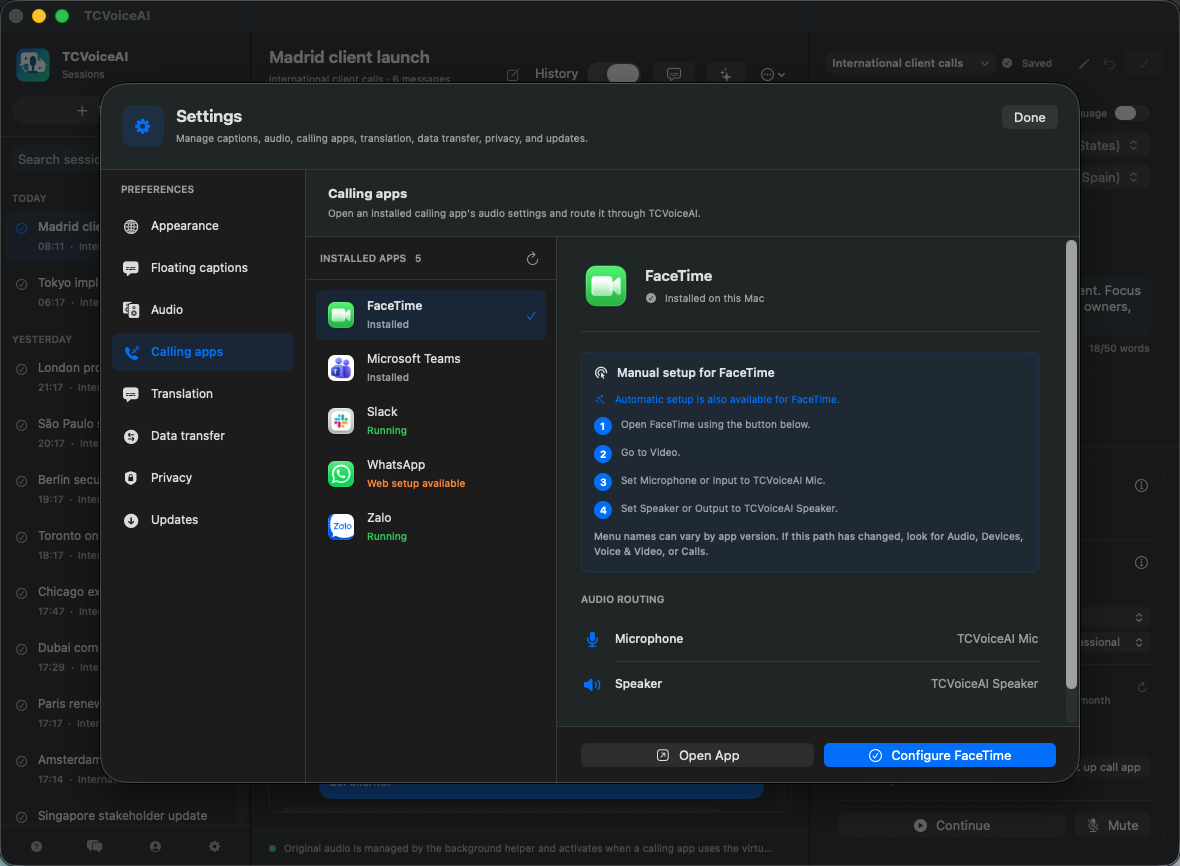Open the account profile icon at bottom

tap(155, 846)
